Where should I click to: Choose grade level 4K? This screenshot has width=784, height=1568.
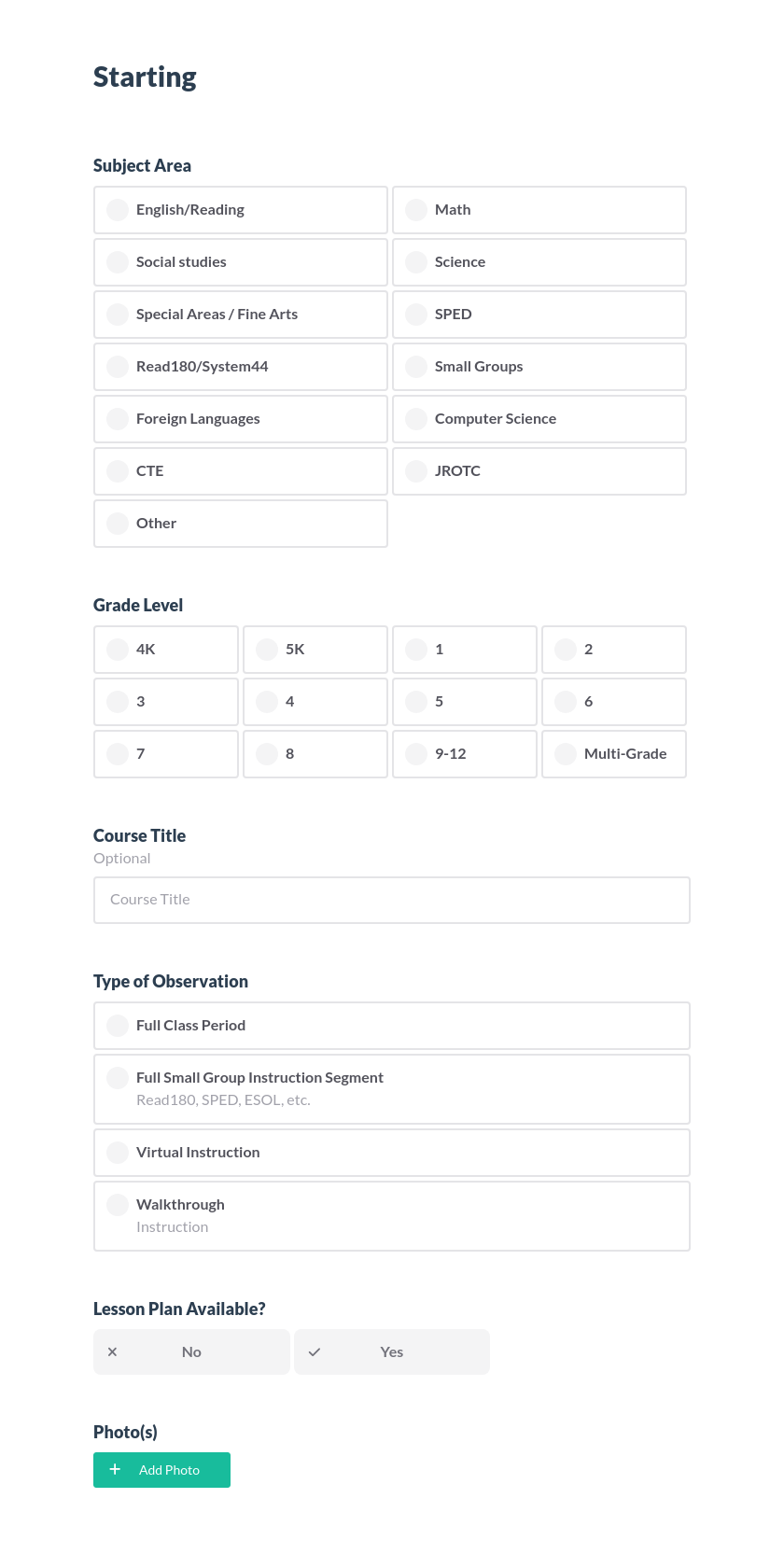(165, 649)
